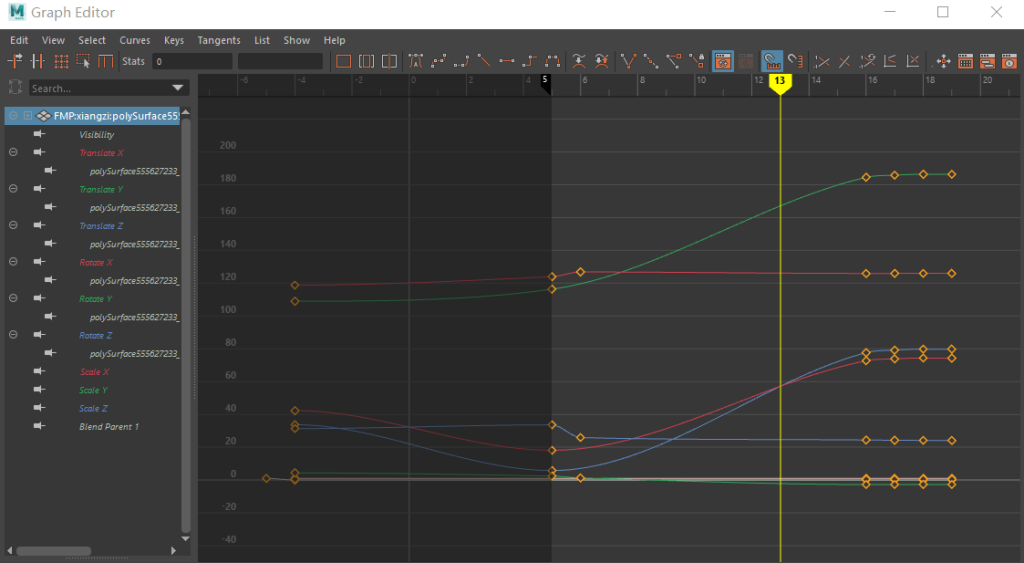Screen dimensions: 1024x563
Task: Enable normalized curve display
Action: tap(822, 61)
